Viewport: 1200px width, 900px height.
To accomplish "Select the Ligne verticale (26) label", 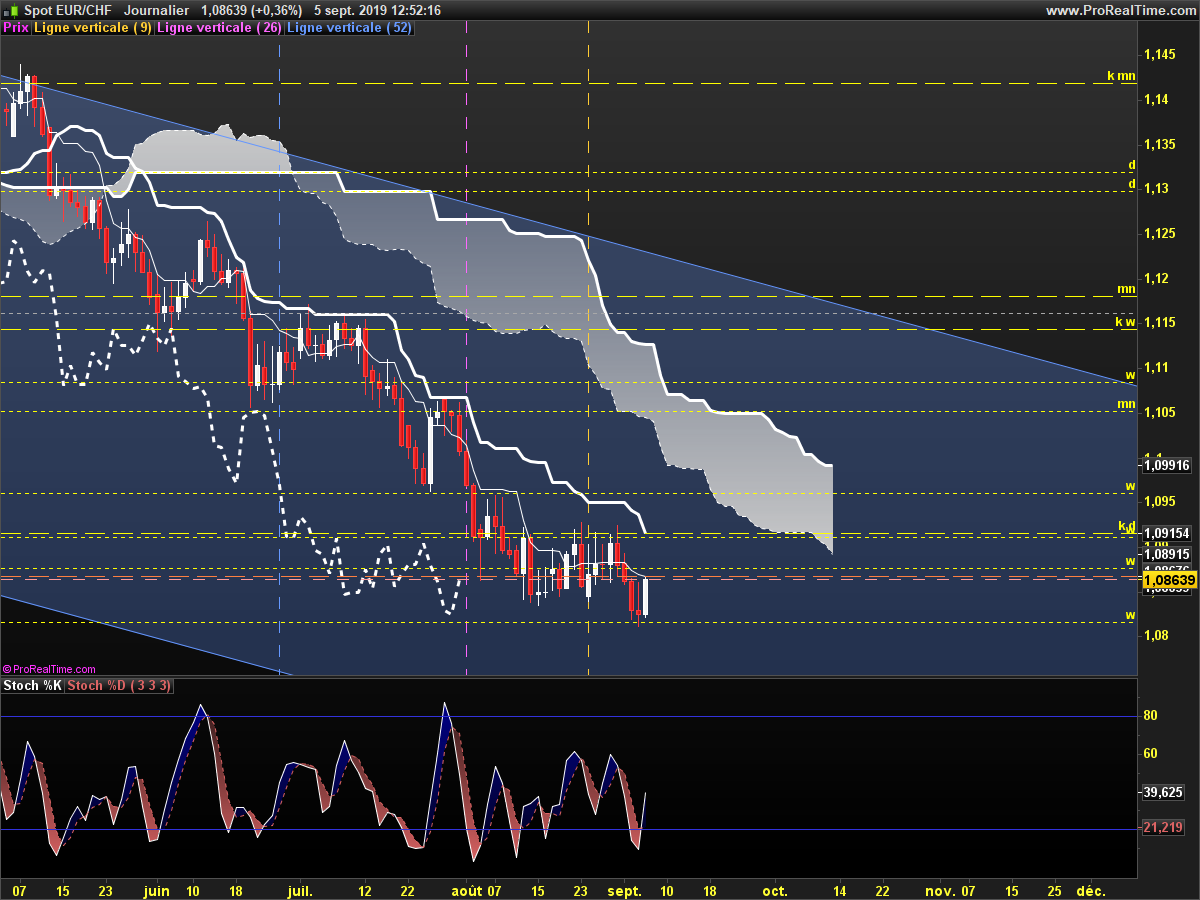I will coord(220,28).
